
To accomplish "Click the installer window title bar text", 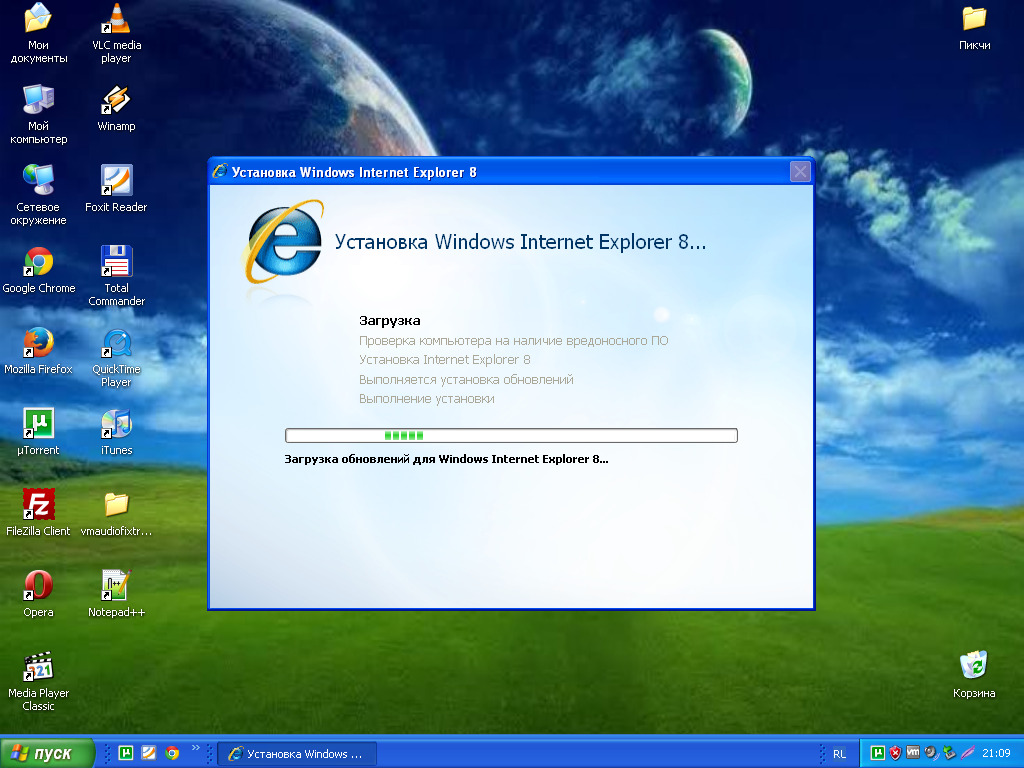I will pos(354,172).
